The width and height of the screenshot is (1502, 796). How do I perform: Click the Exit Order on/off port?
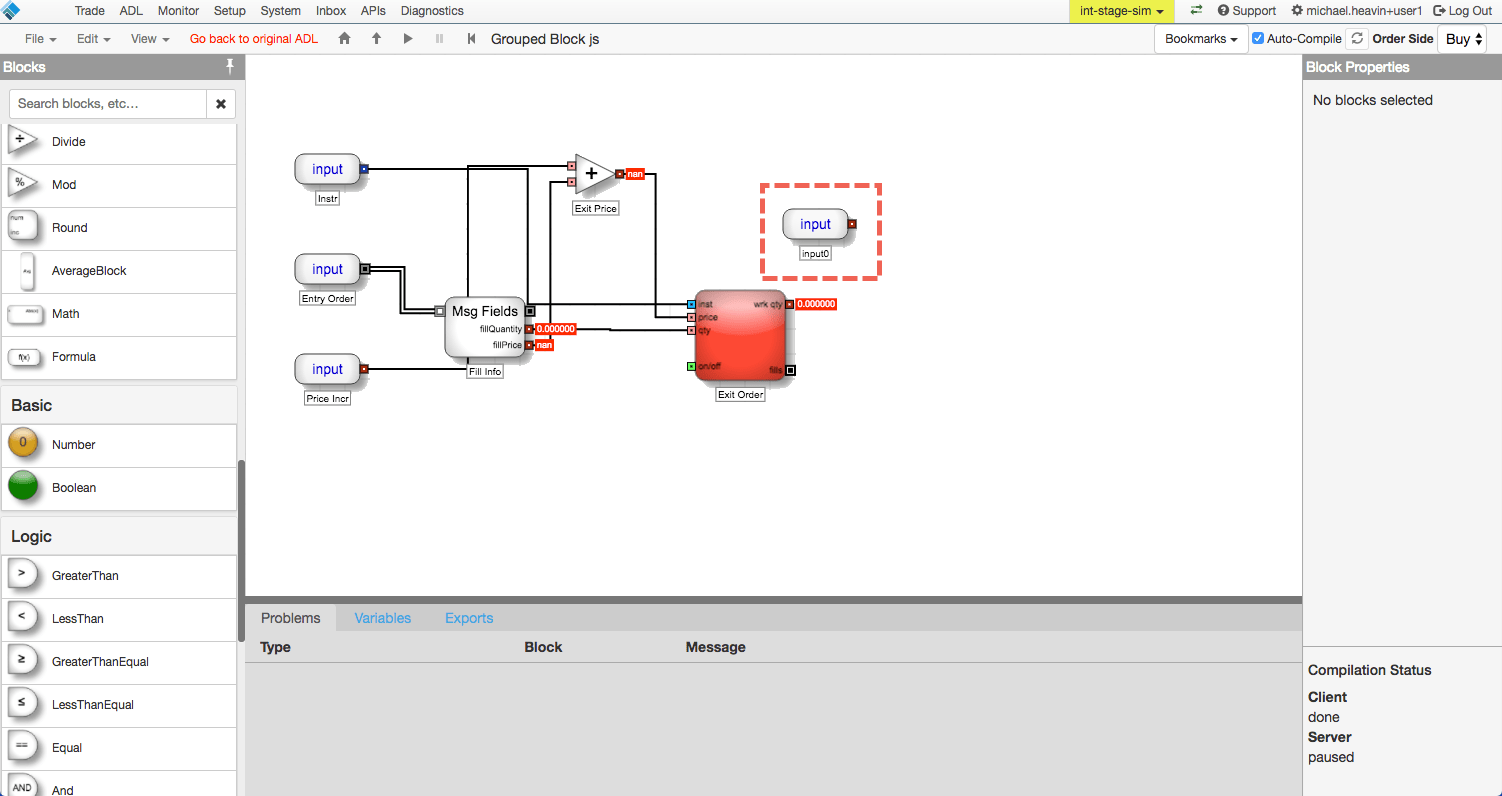[x=691, y=366]
